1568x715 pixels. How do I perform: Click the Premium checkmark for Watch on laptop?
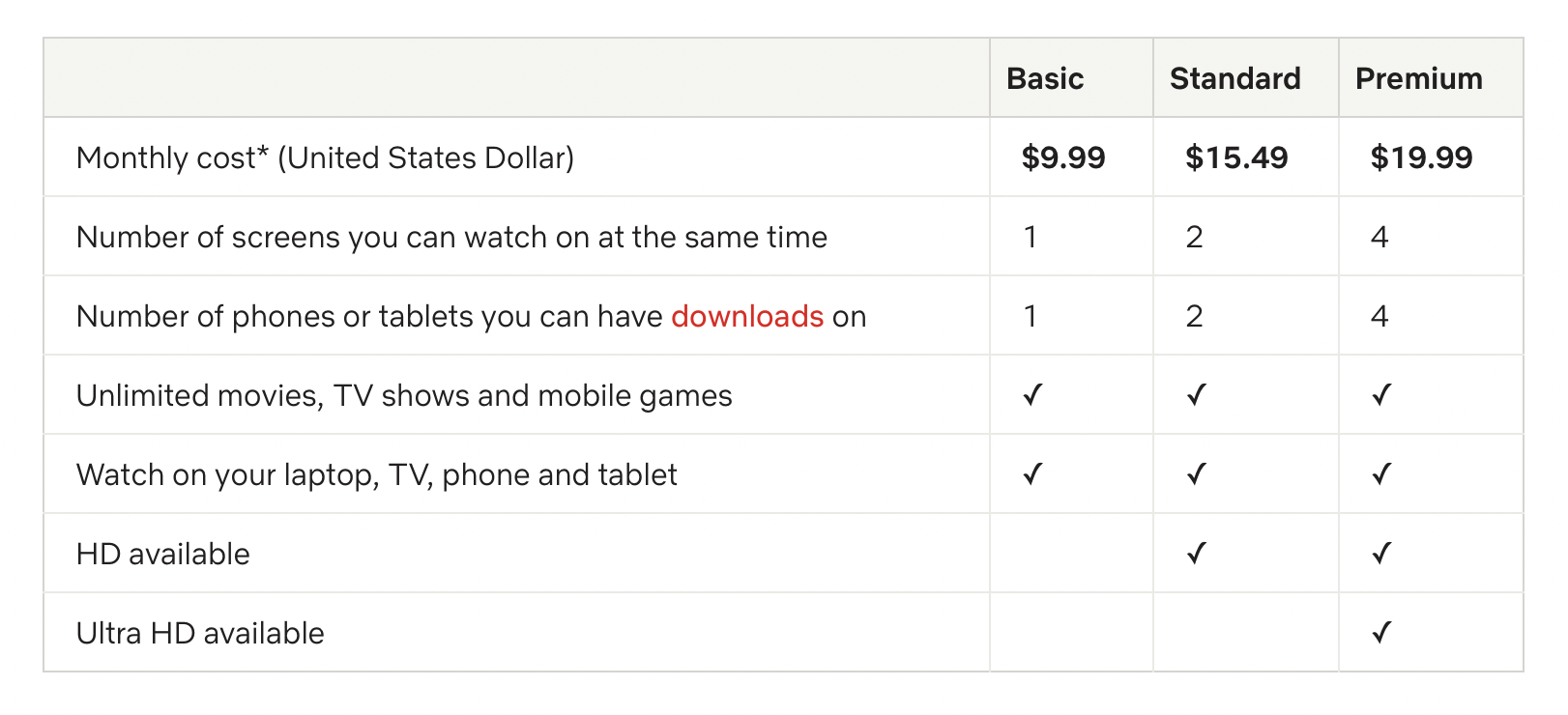(1381, 474)
